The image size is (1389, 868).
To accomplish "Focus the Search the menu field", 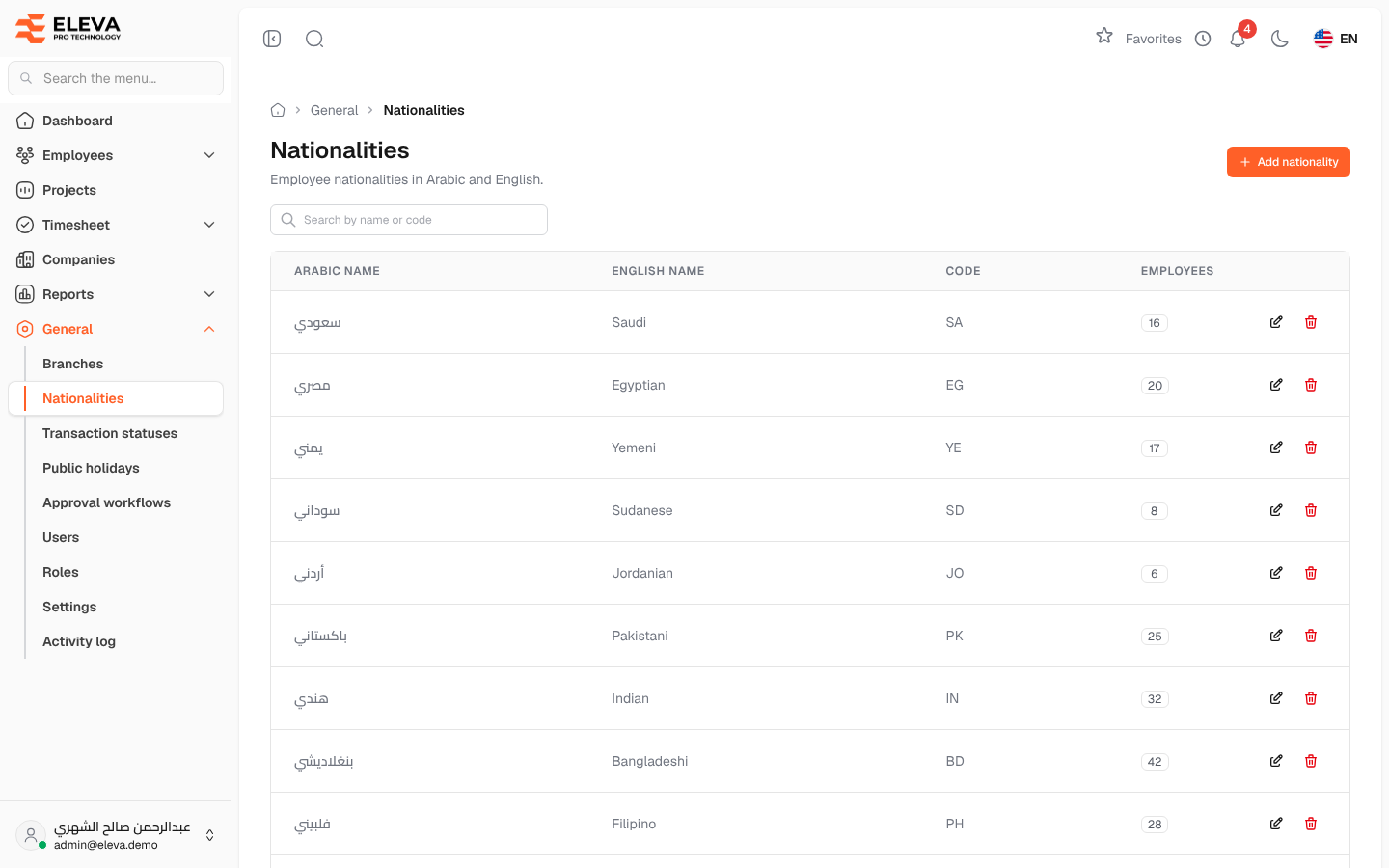I will (x=116, y=78).
